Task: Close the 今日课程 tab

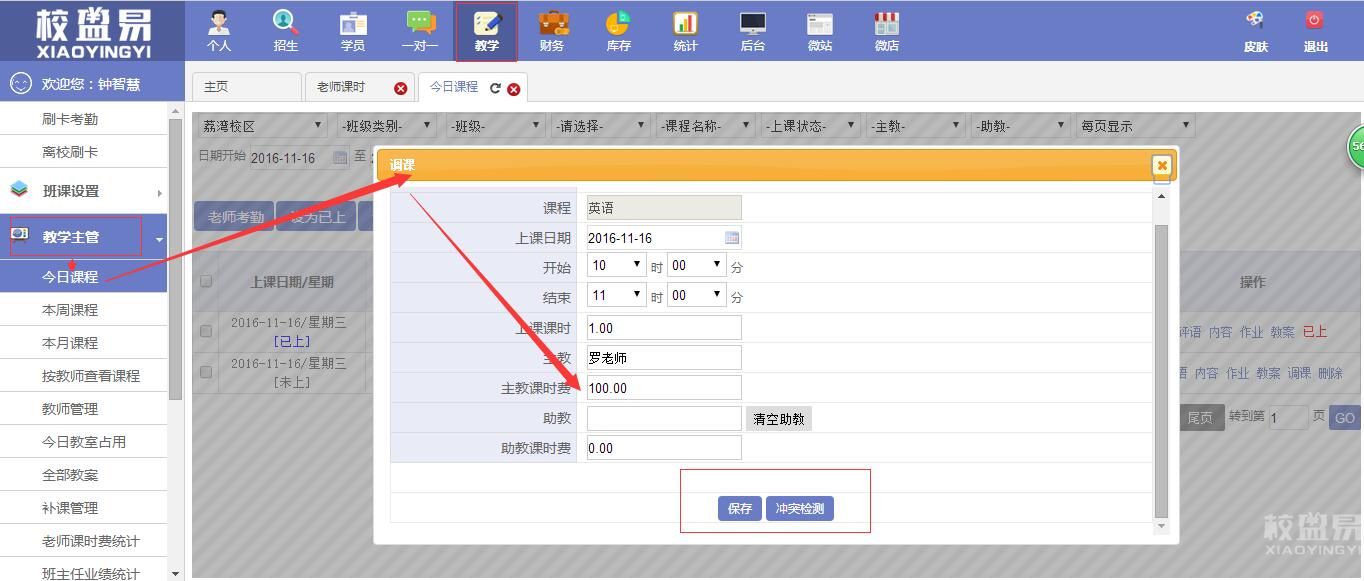Action: (x=514, y=89)
